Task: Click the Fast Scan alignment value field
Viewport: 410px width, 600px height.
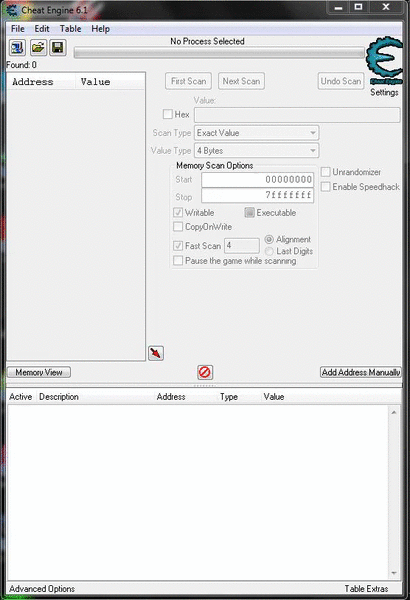Action: 242,245
